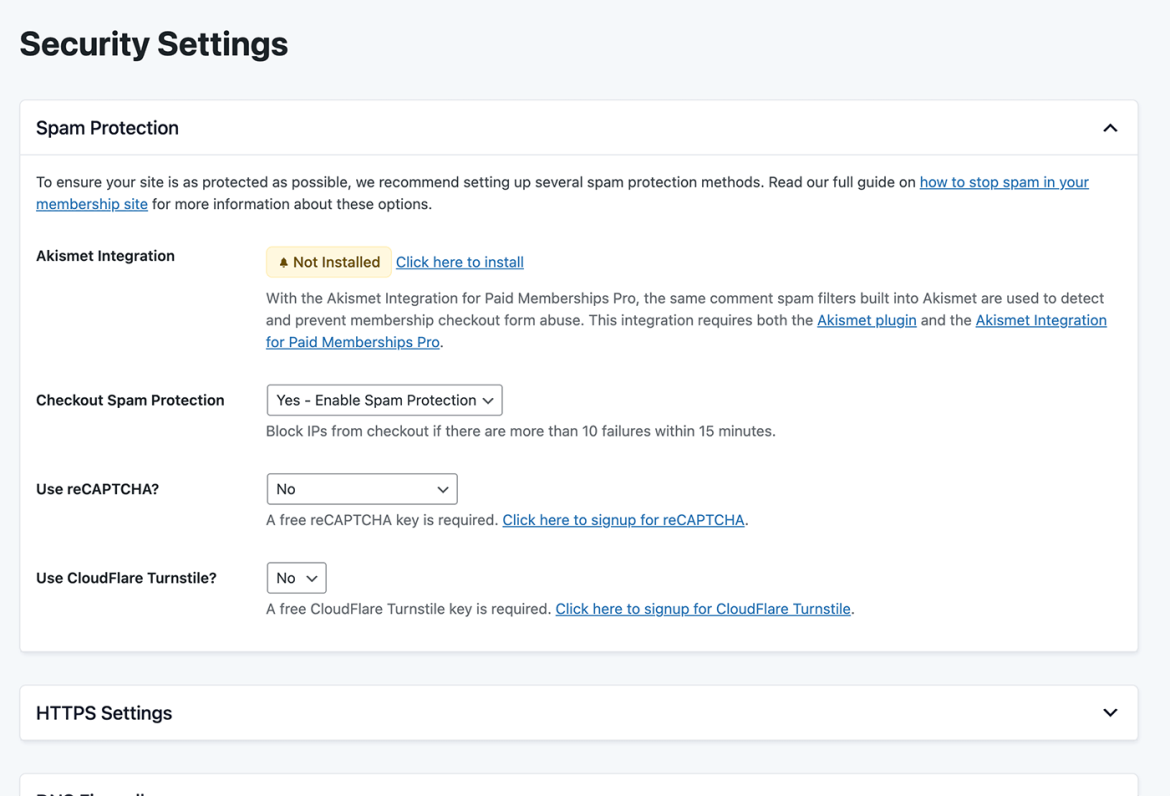Click the Spam Protection section heading
This screenshot has width=1170, height=796.
click(x=107, y=128)
